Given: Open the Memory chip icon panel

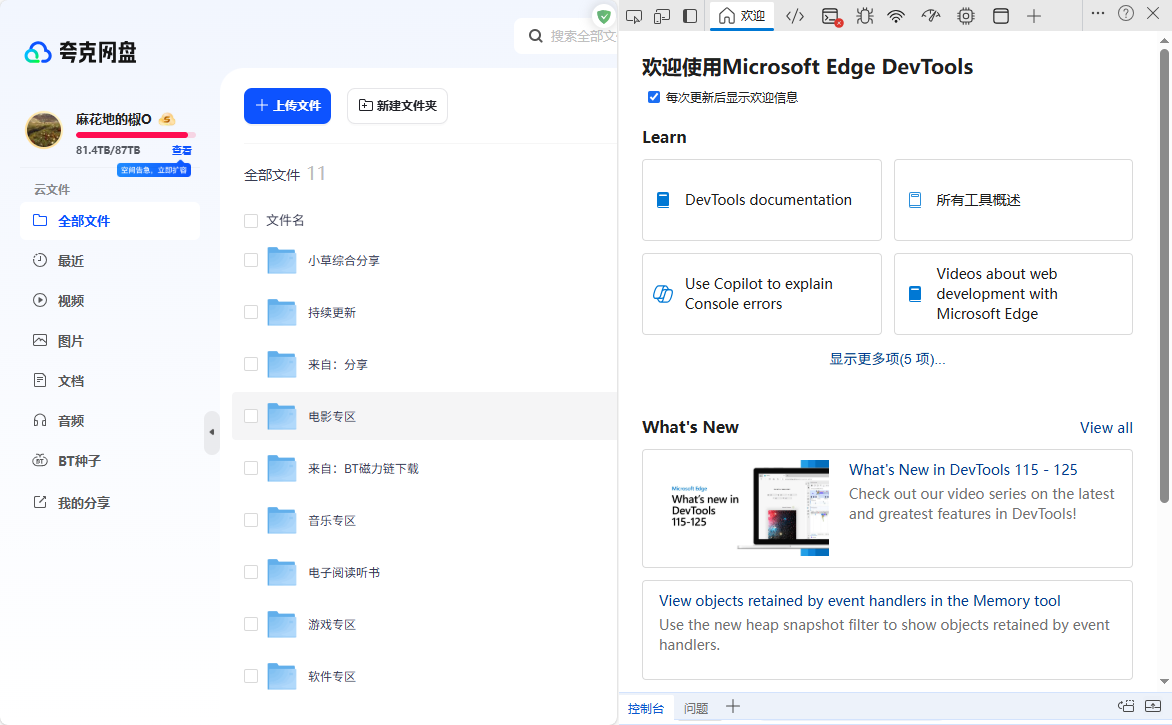Looking at the screenshot, I should [x=965, y=16].
